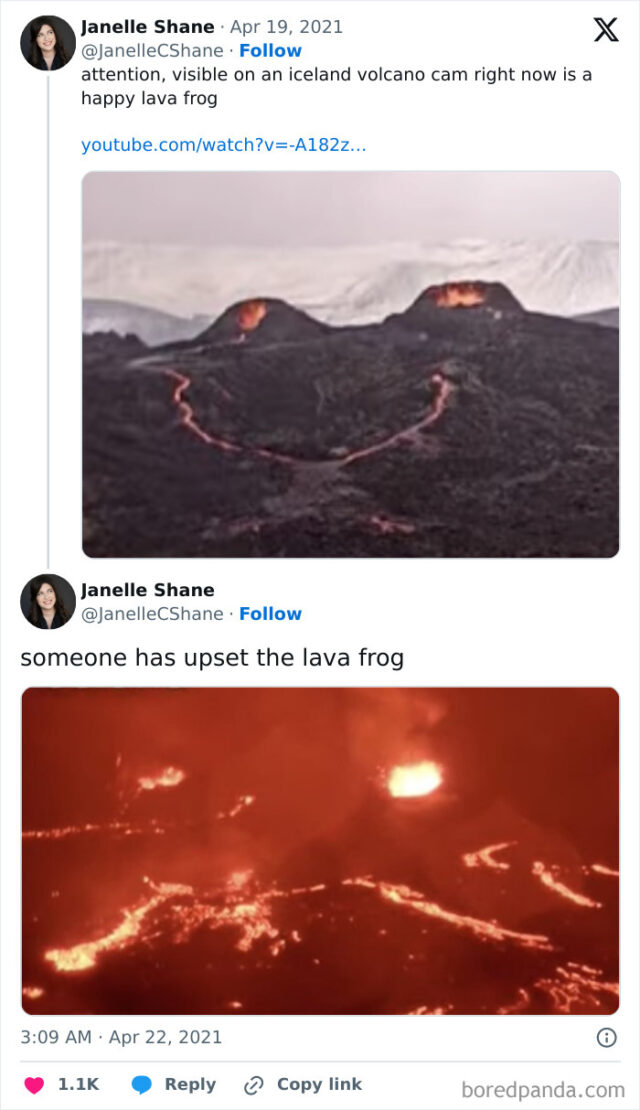Click the chain link copy icon
Screen dimensions: 640x1110
point(253,1085)
